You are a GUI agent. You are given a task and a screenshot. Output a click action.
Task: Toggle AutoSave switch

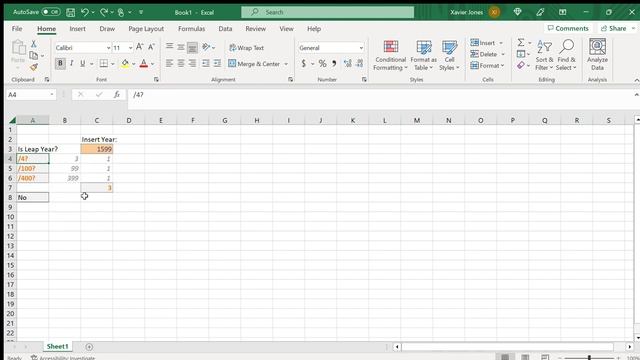51,12
